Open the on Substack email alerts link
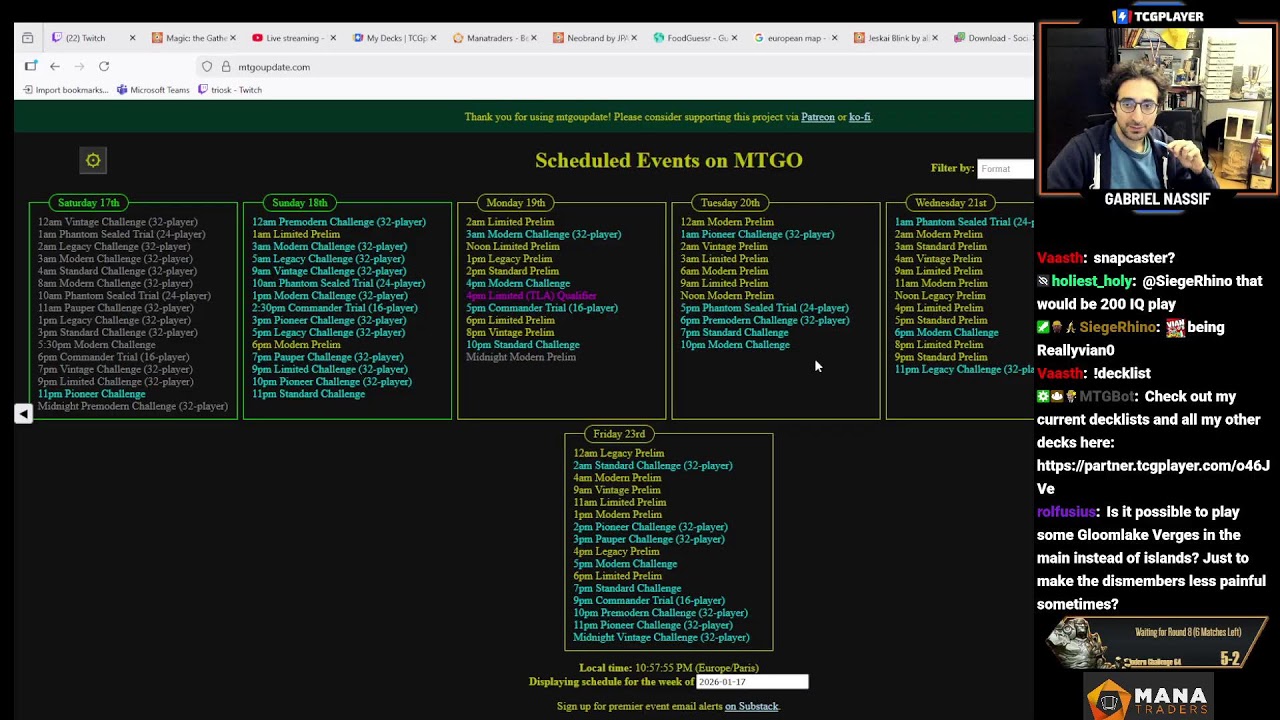Image resolution: width=1280 pixels, height=720 pixels. point(751,706)
